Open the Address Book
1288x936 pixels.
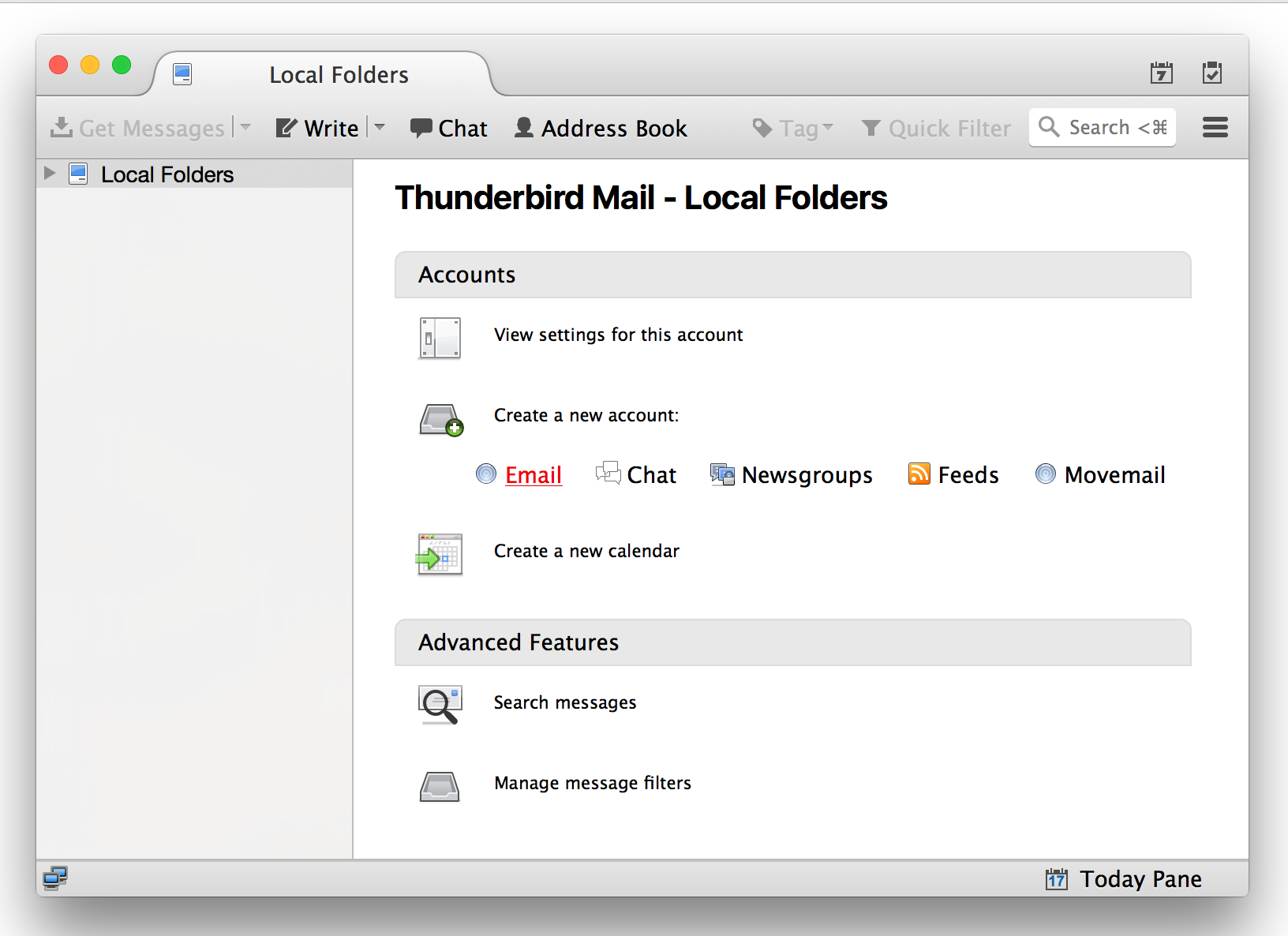tap(601, 128)
